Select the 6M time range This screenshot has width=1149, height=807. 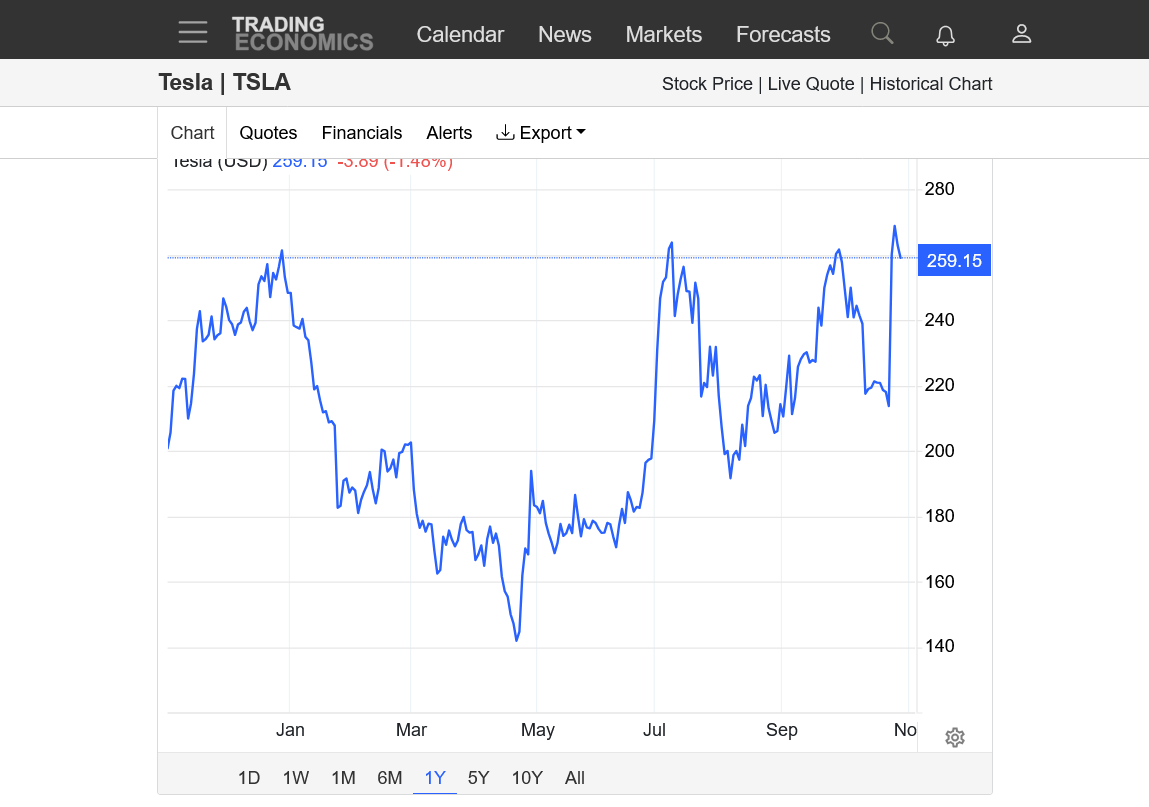click(x=390, y=778)
